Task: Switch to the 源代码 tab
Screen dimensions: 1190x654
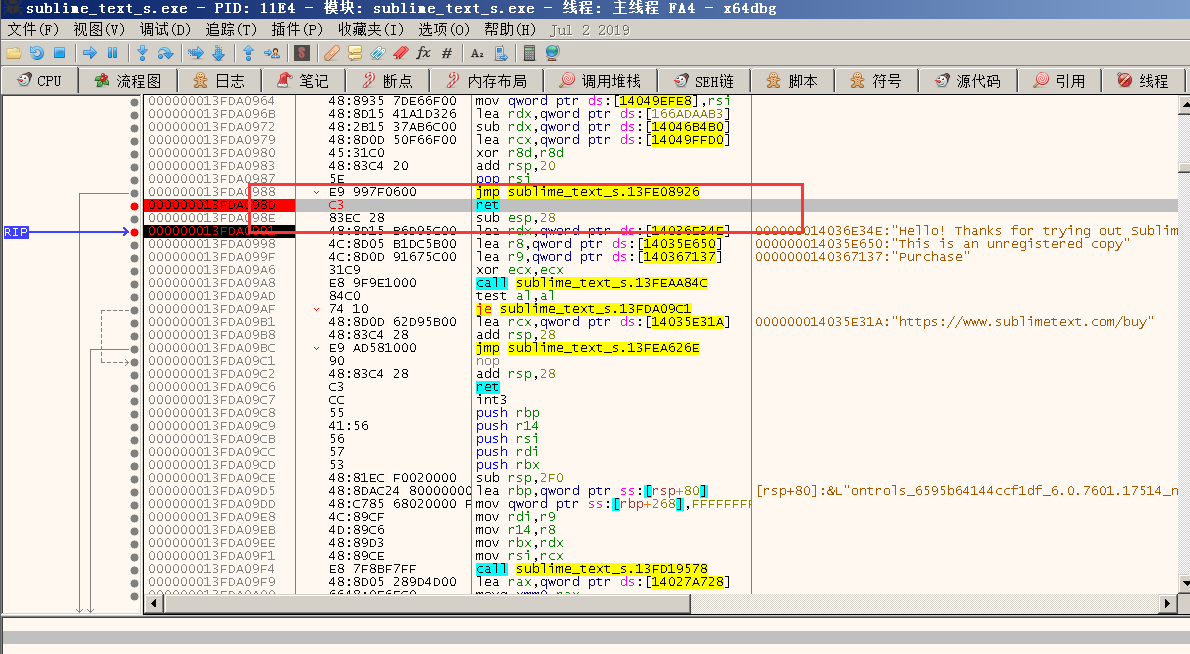Action: [968, 80]
